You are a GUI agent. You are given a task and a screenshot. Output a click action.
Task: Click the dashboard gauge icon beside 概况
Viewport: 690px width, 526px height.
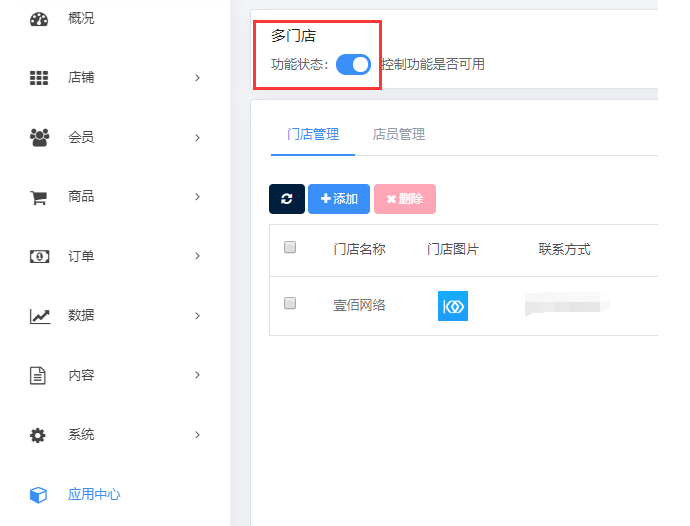(x=39, y=19)
